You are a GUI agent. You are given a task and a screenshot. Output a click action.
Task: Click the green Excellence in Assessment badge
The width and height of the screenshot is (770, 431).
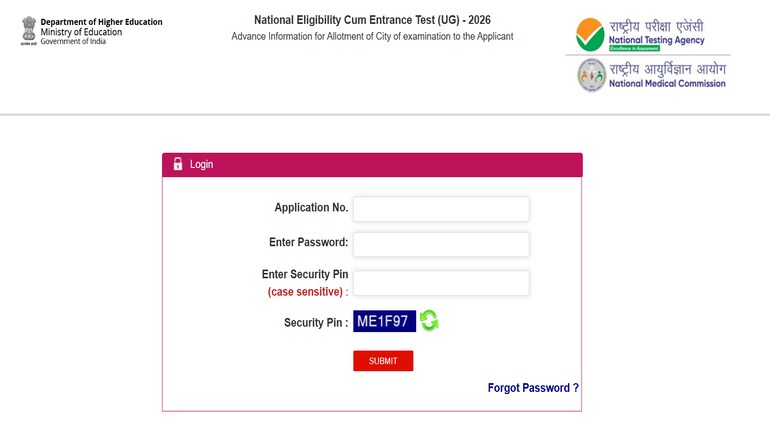point(634,48)
